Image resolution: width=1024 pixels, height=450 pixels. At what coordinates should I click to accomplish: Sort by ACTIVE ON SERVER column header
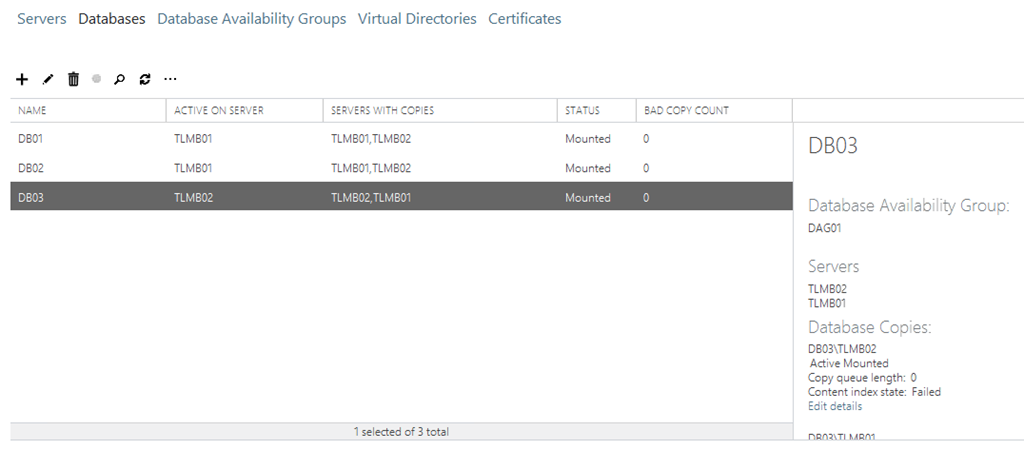click(x=245, y=110)
